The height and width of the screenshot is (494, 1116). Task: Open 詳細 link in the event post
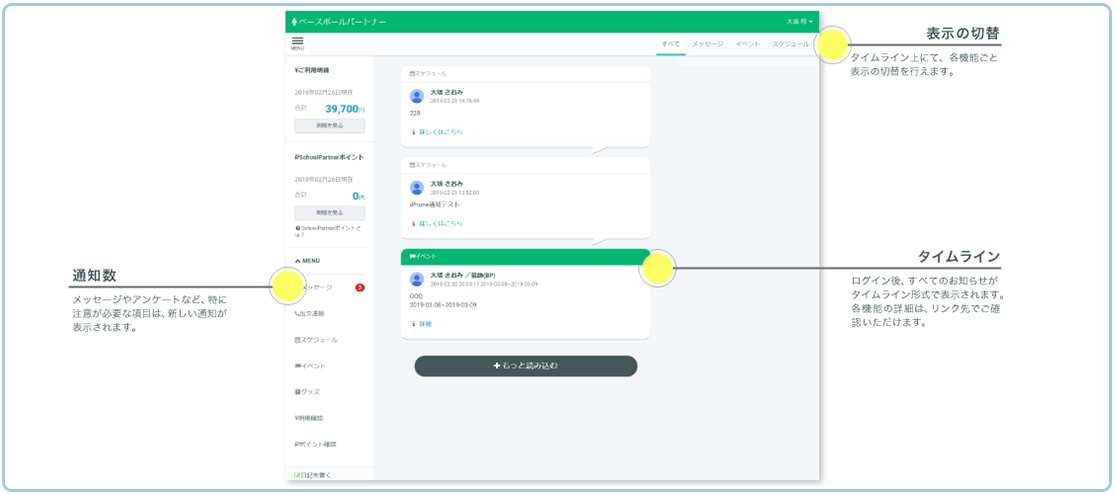pyautogui.click(x=424, y=324)
